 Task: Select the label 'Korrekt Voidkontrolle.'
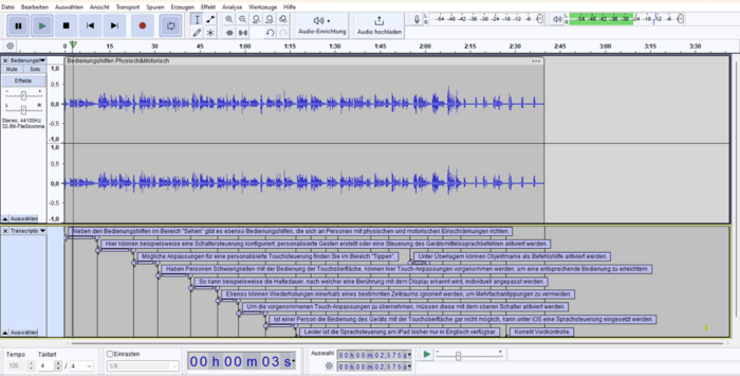click(x=542, y=332)
